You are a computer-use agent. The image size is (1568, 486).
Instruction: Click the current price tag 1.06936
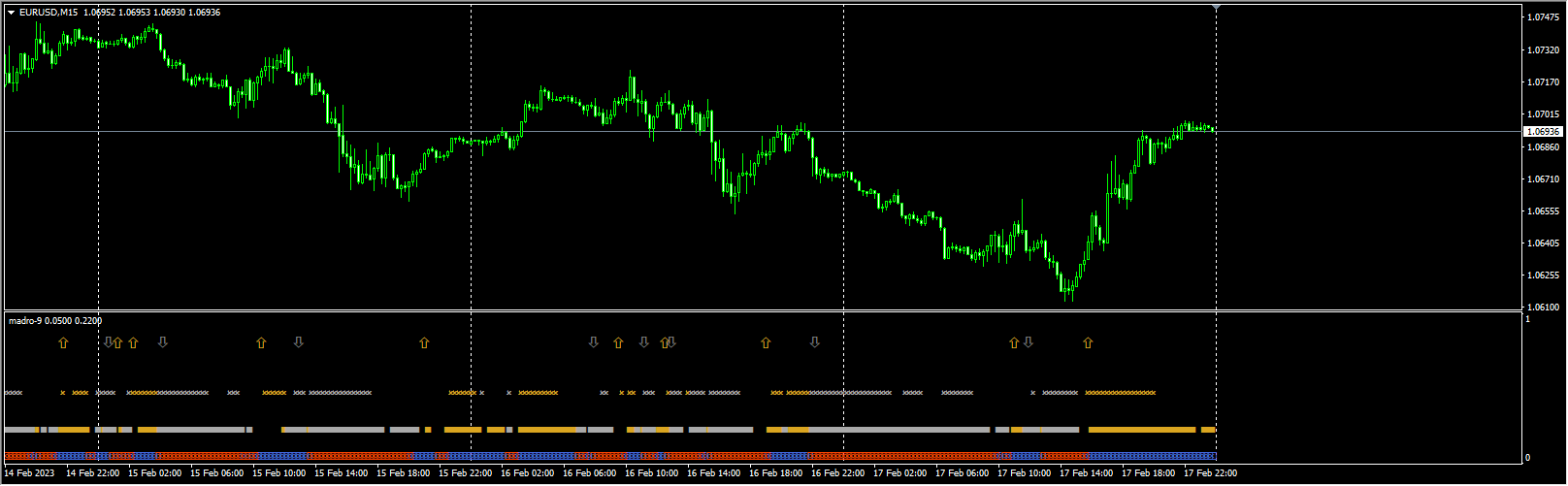pos(1543,131)
